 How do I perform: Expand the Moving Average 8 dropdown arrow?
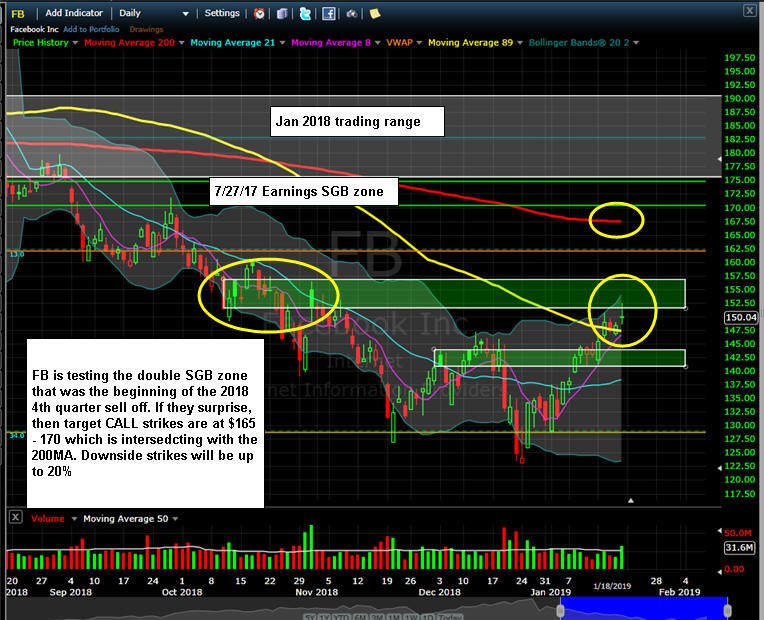(377, 43)
